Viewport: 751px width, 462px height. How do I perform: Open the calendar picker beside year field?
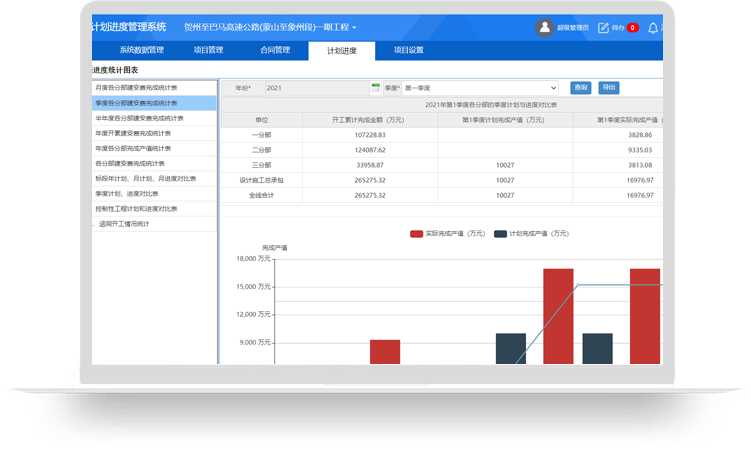pyautogui.click(x=376, y=88)
